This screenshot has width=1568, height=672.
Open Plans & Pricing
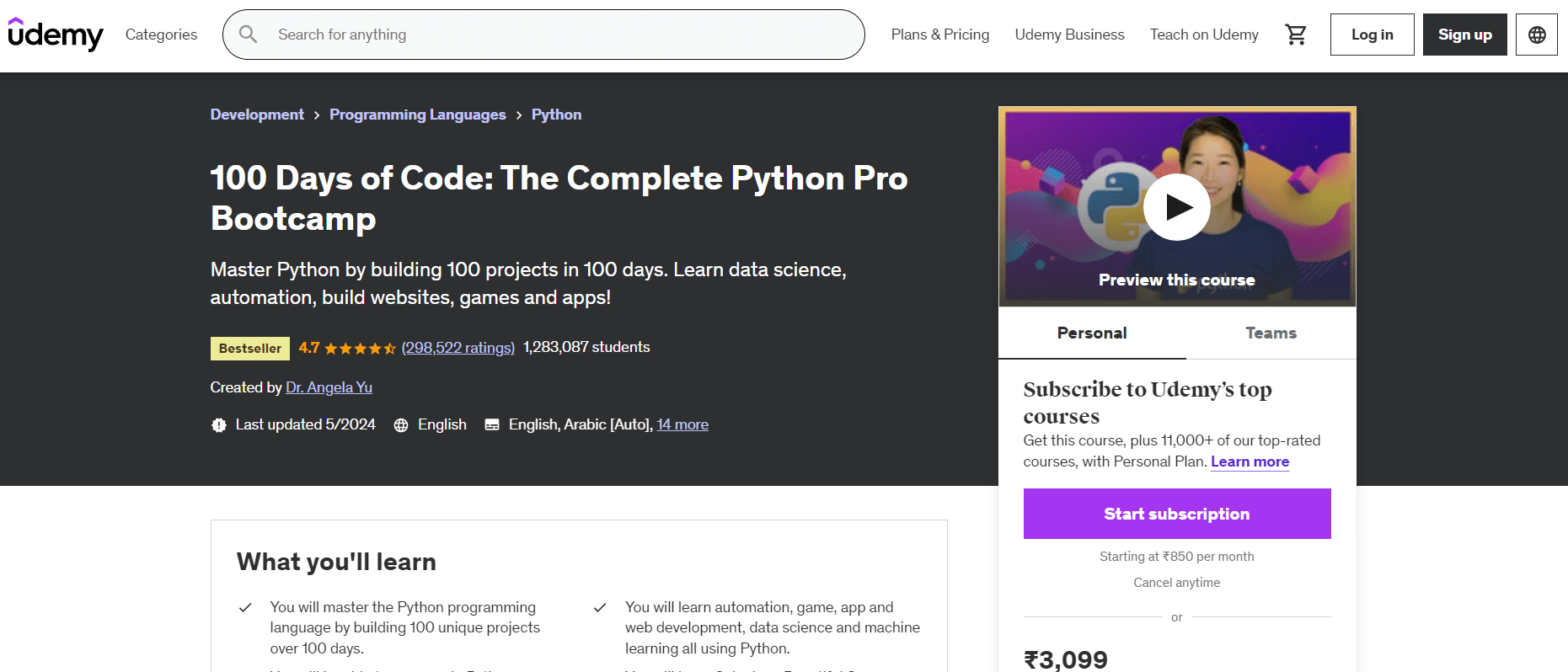pyautogui.click(x=940, y=35)
